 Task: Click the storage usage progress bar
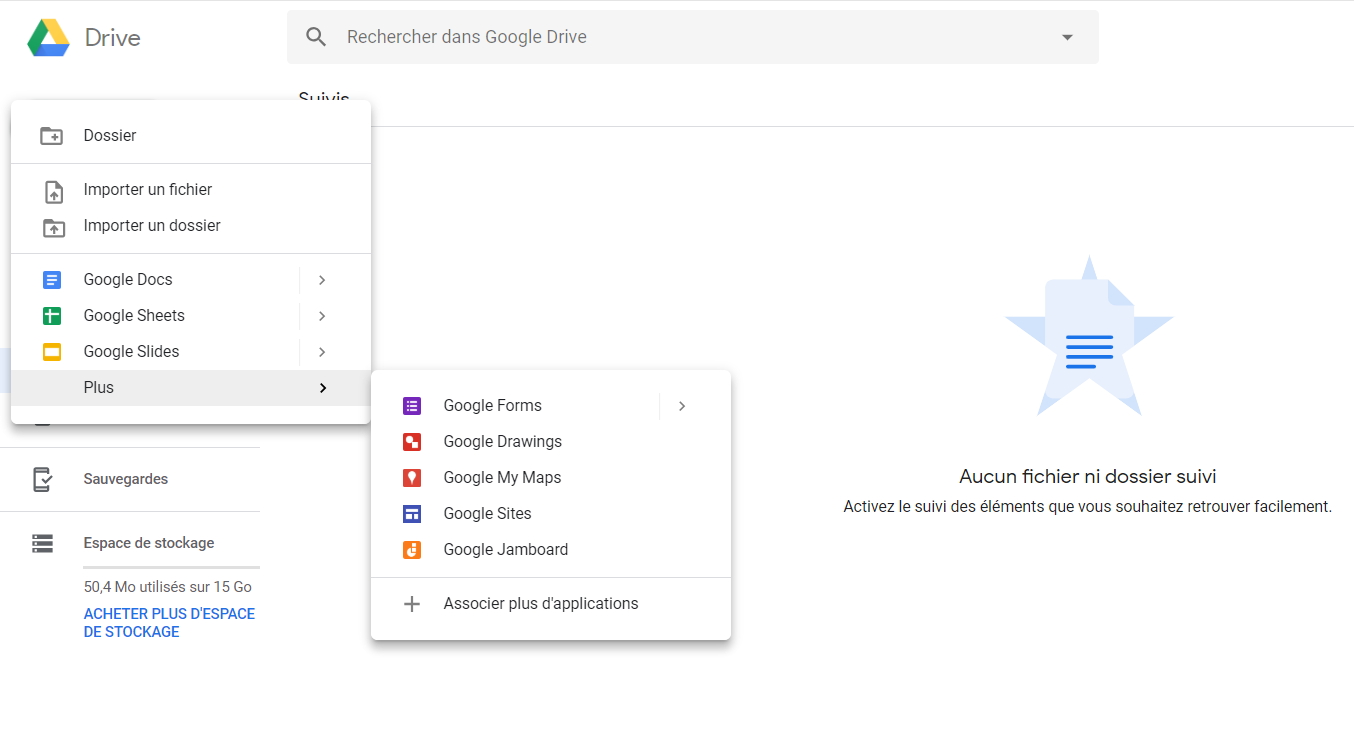(171, 567)
